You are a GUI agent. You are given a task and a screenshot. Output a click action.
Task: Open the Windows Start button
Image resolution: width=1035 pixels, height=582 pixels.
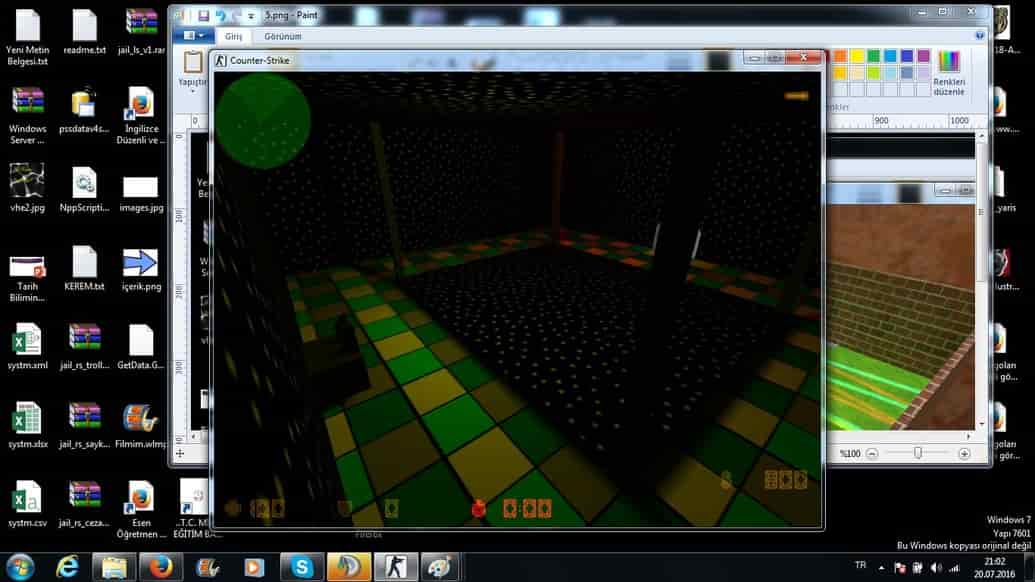[20, 567]
